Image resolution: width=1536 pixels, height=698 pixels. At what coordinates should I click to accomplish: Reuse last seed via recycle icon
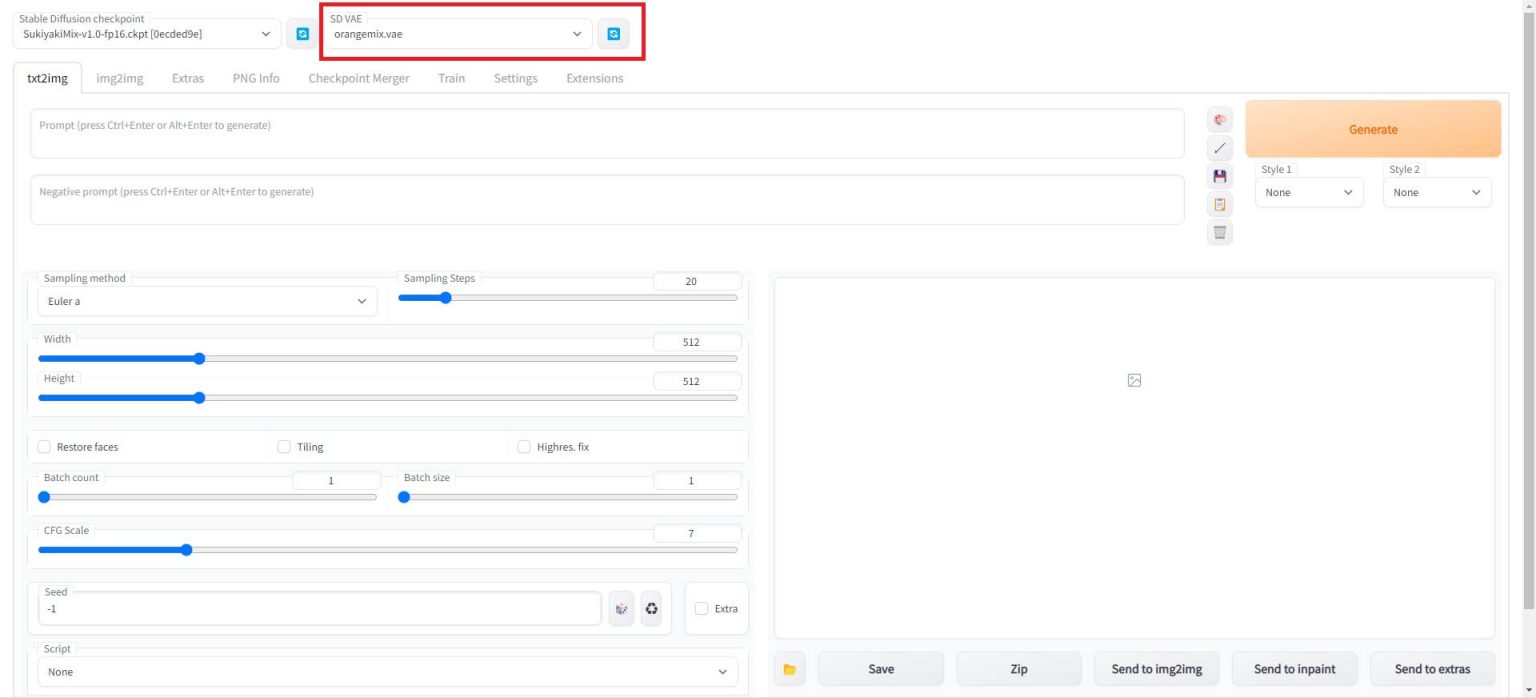pyautogui.click(x=652, y=608)
